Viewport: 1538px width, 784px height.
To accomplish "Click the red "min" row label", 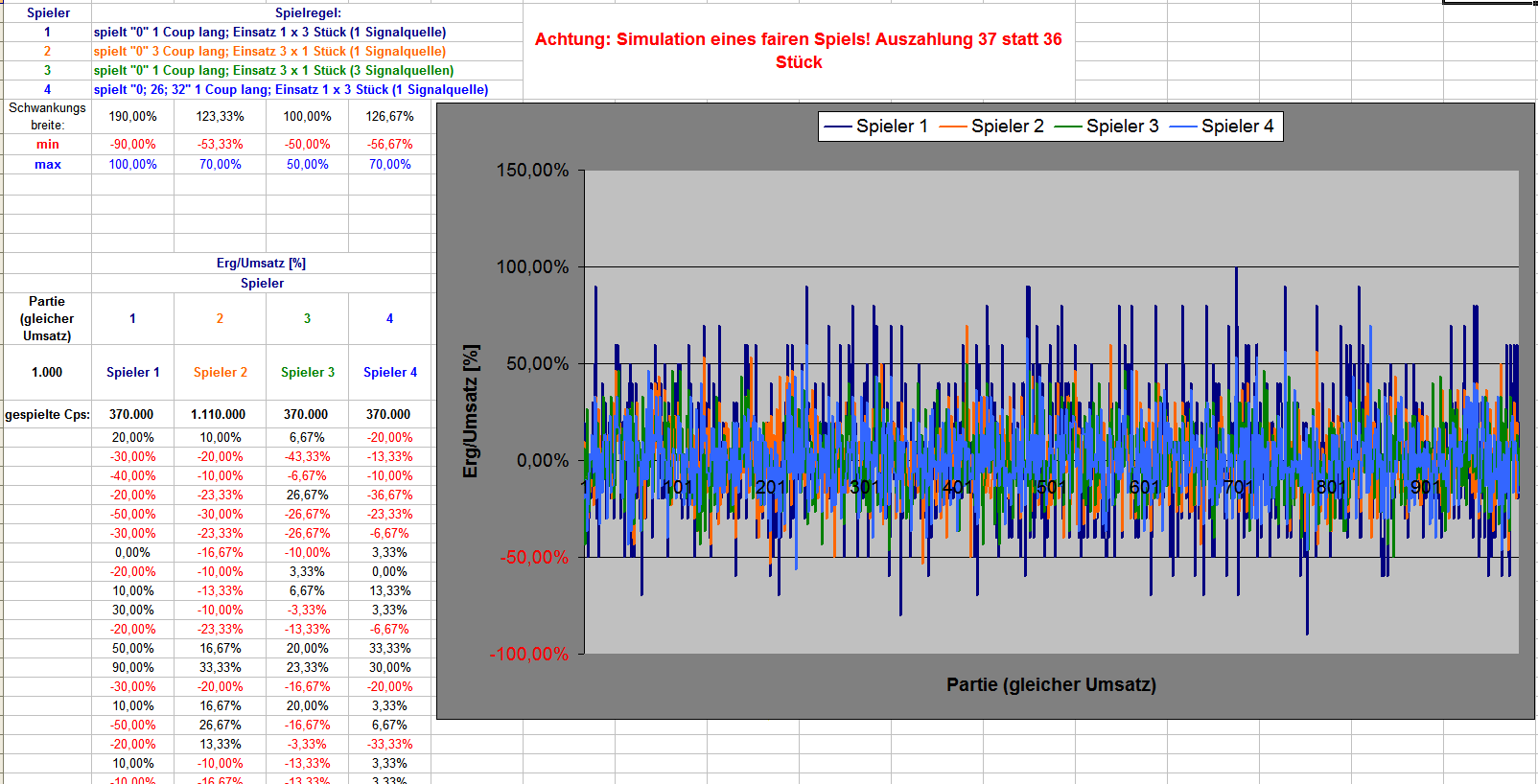I will point(47,144).
